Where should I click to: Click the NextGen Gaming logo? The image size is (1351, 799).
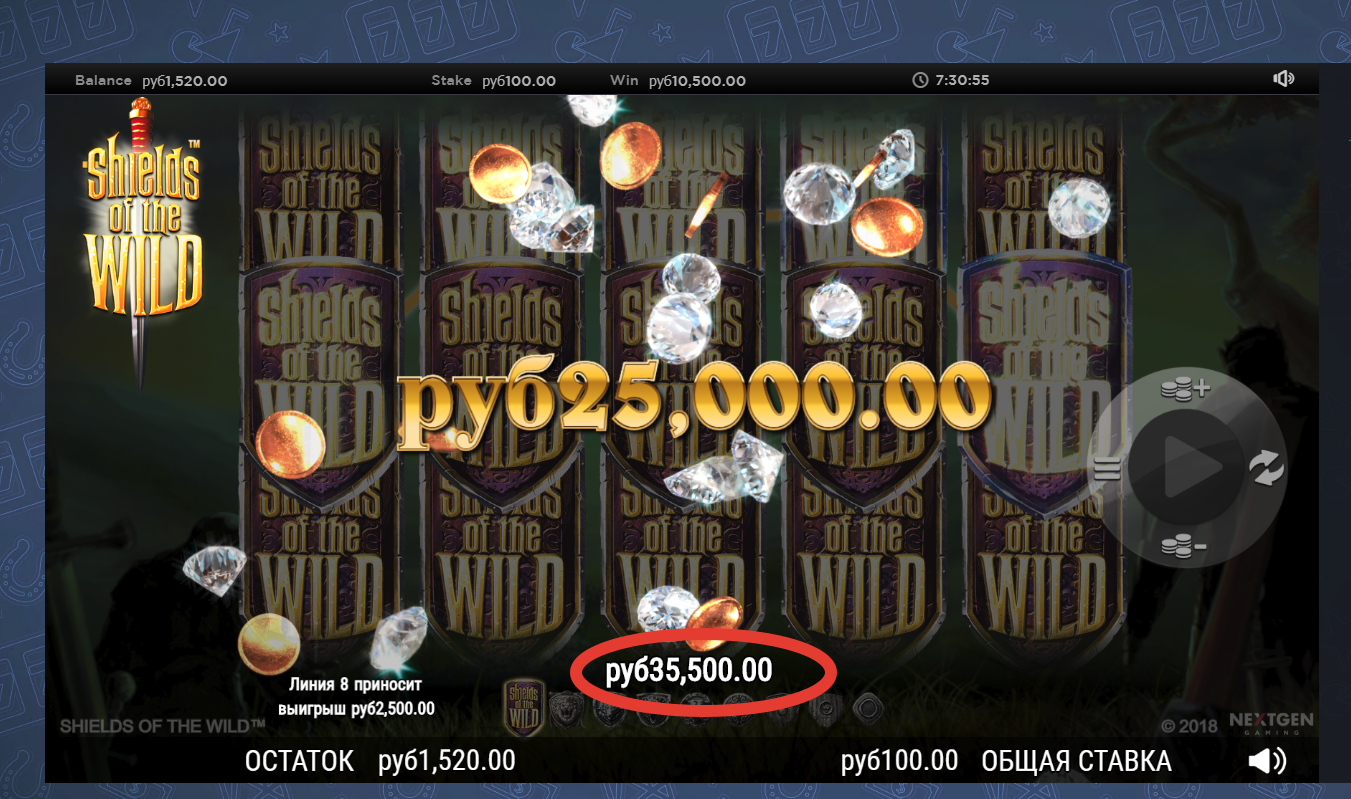point(1271,723)
